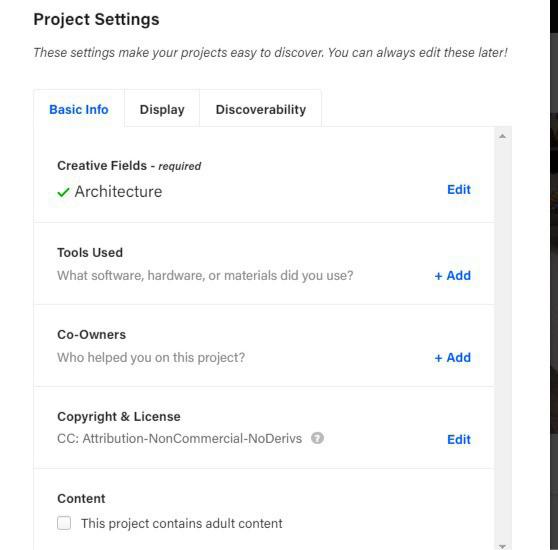Viewport: 558px width, 550px height.
Task: Toggle the adult content checkbox
Action: tap(64, 523)
